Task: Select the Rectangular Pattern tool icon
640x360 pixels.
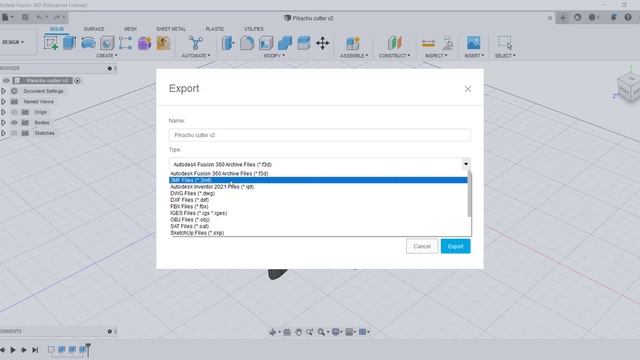Action: (x=125, y=43)
